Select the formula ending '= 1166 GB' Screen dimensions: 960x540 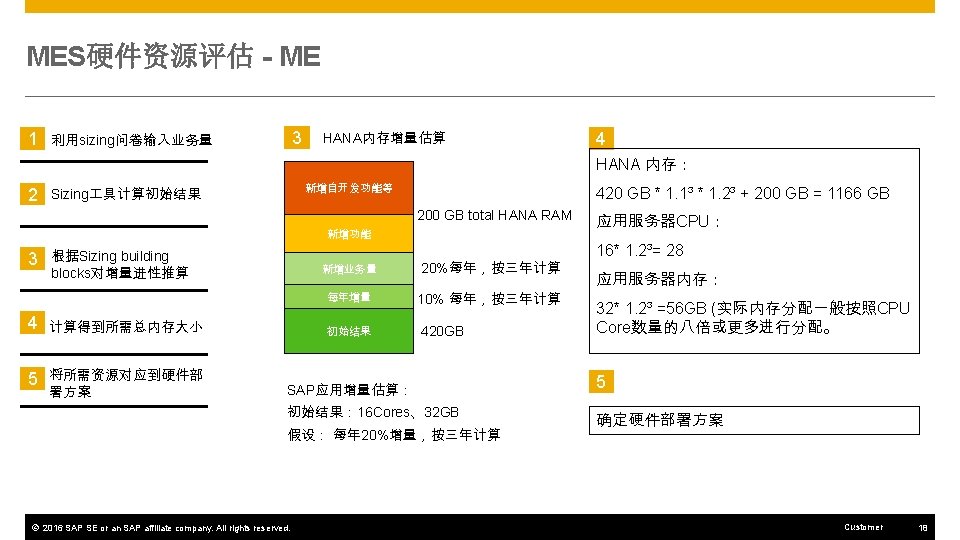coord(743,193)
